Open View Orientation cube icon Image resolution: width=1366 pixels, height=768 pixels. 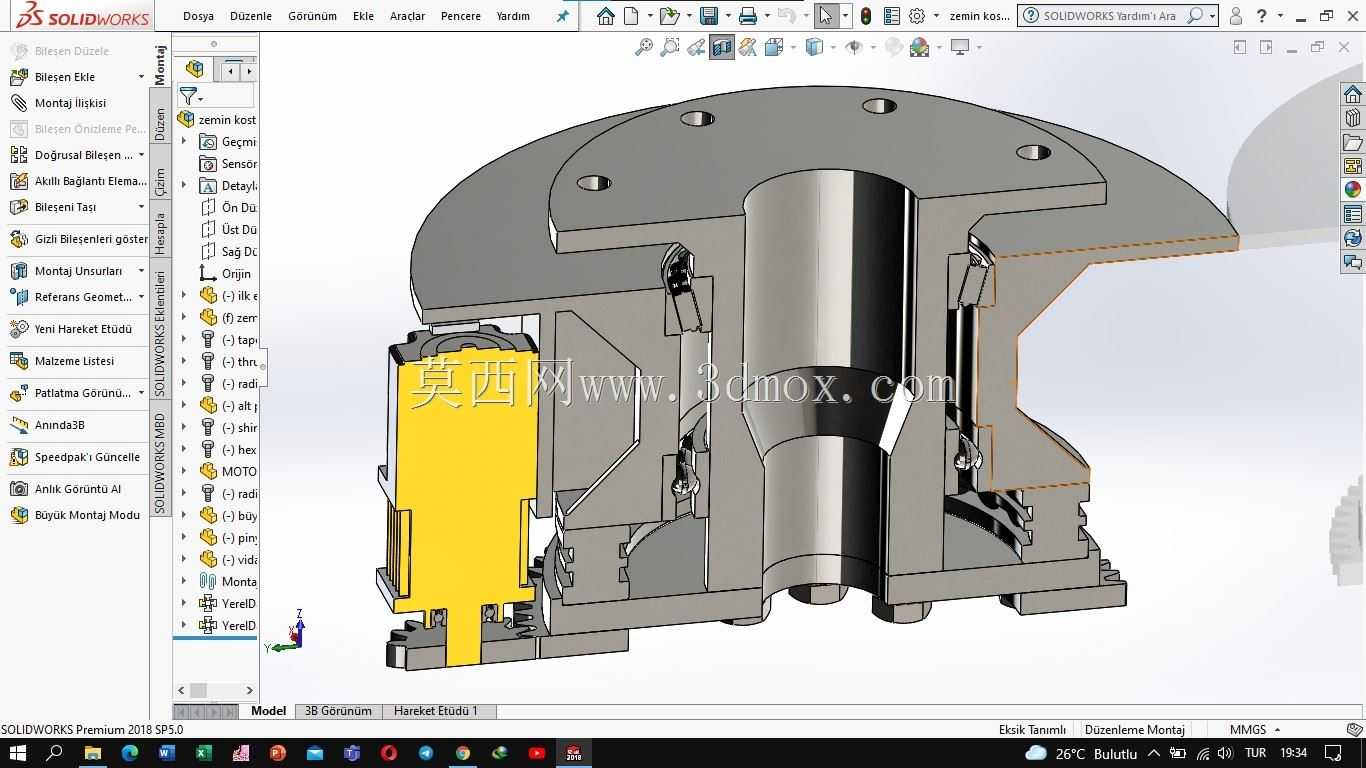pyautogui.click(x=774, y=47)
